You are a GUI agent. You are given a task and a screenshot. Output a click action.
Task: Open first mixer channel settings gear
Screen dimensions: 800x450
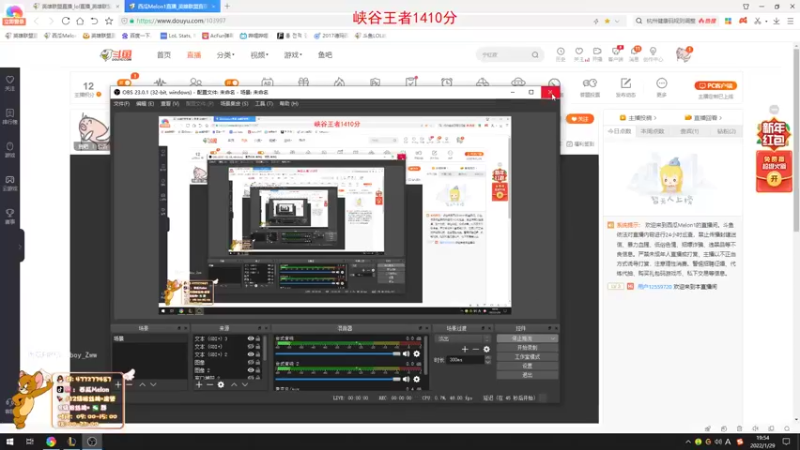pyautogui.click(x=416, y=354)
